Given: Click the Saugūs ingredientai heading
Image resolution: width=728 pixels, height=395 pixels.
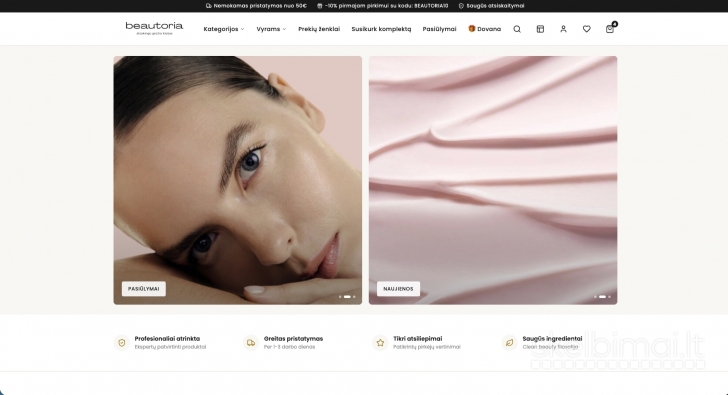Looking at the screenshot, I should coord(552,339).
